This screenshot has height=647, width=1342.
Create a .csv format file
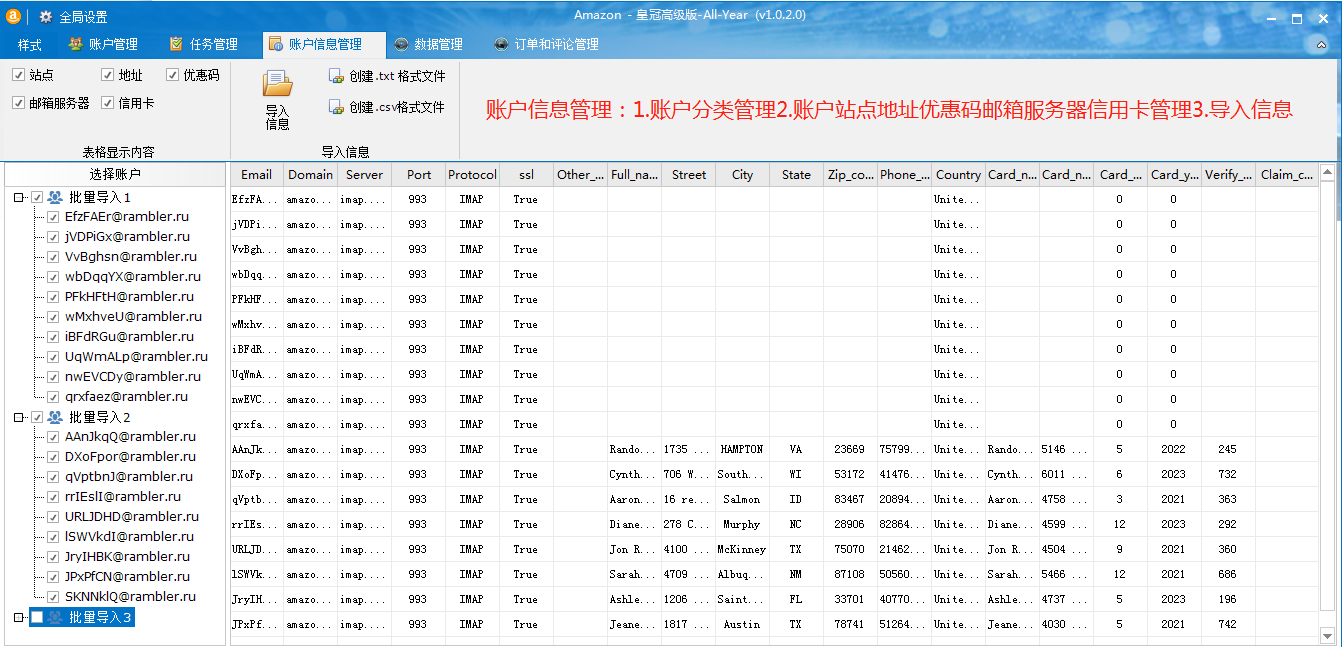(387, 107)
